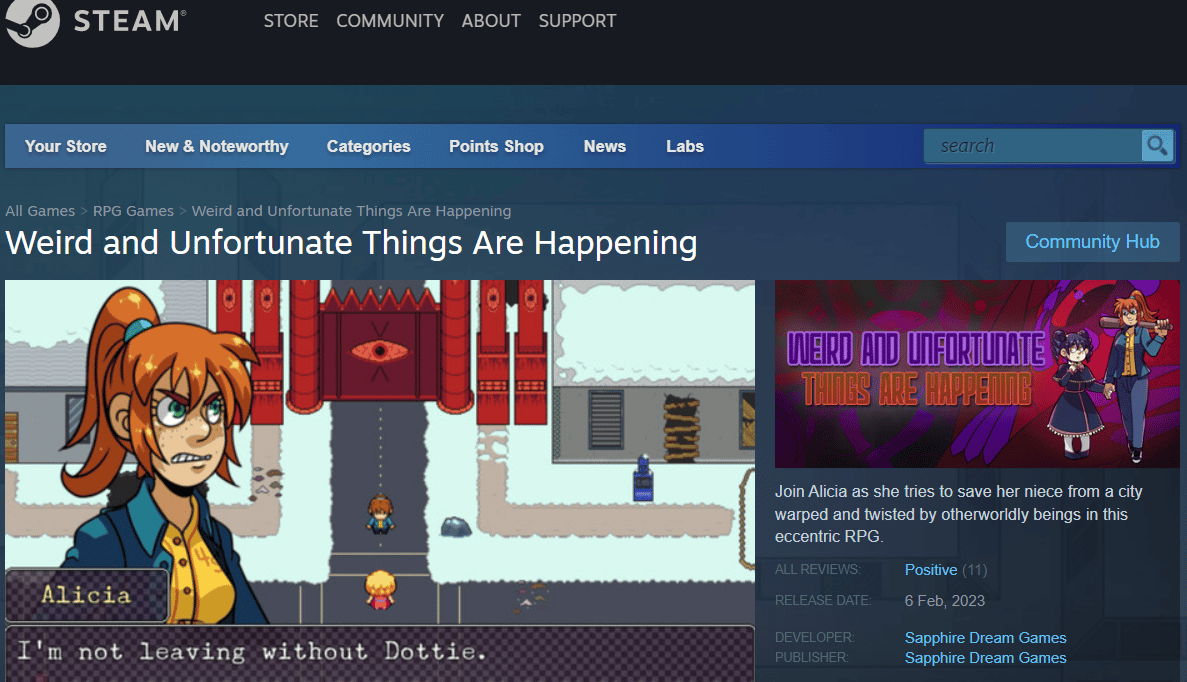The image size is (1187, 682).
Task: Click the game screenshot with Alicia
Action: (380, 450)
